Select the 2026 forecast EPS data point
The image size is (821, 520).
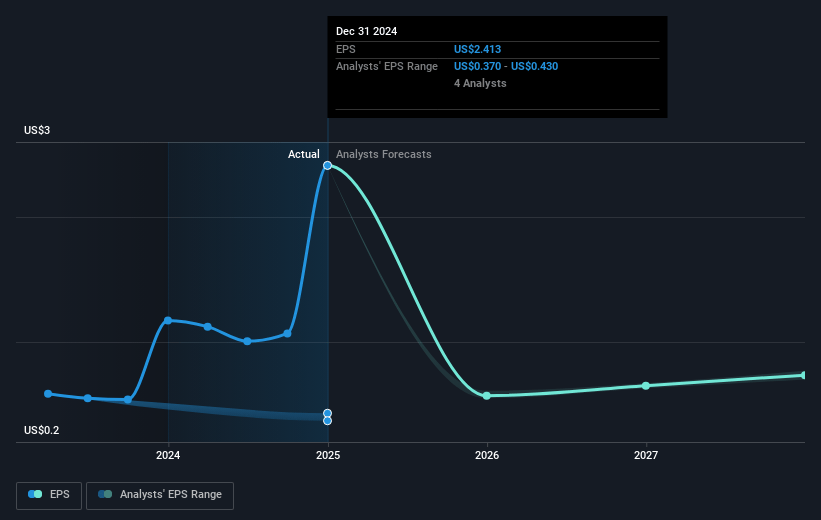pyautogui.click(x=486, y=396)
